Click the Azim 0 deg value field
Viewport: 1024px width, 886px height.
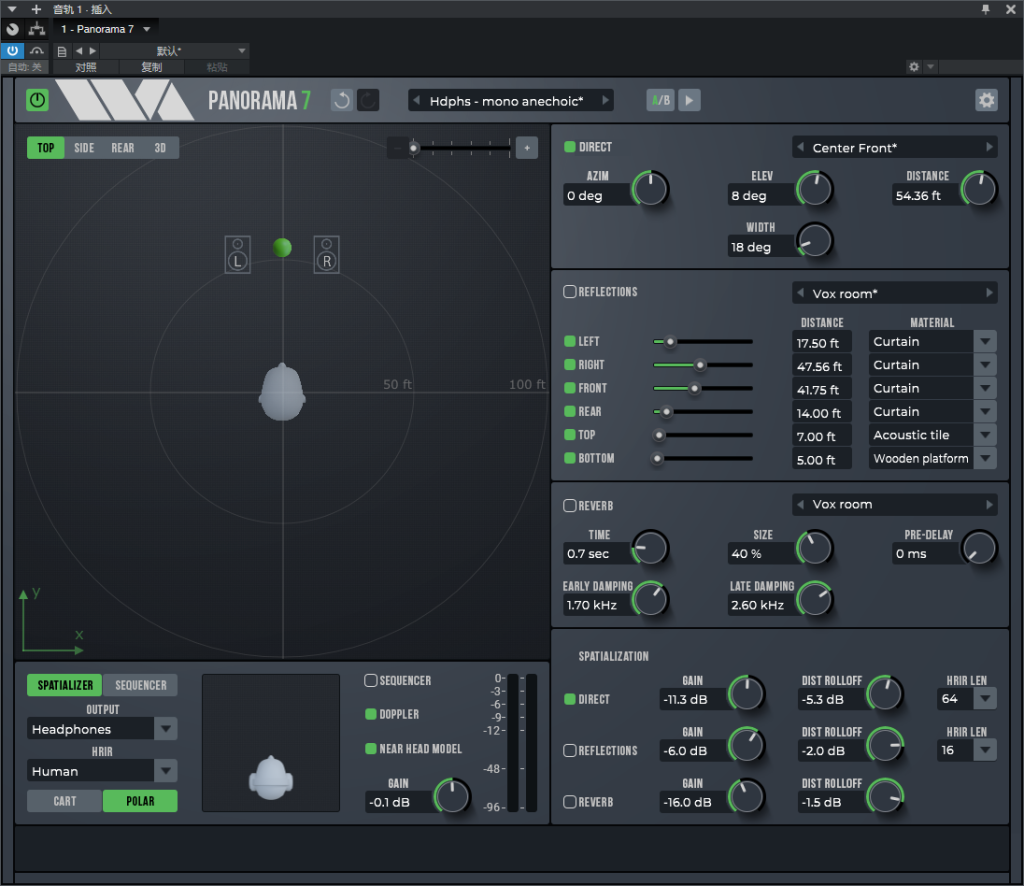tap(596, 195)
